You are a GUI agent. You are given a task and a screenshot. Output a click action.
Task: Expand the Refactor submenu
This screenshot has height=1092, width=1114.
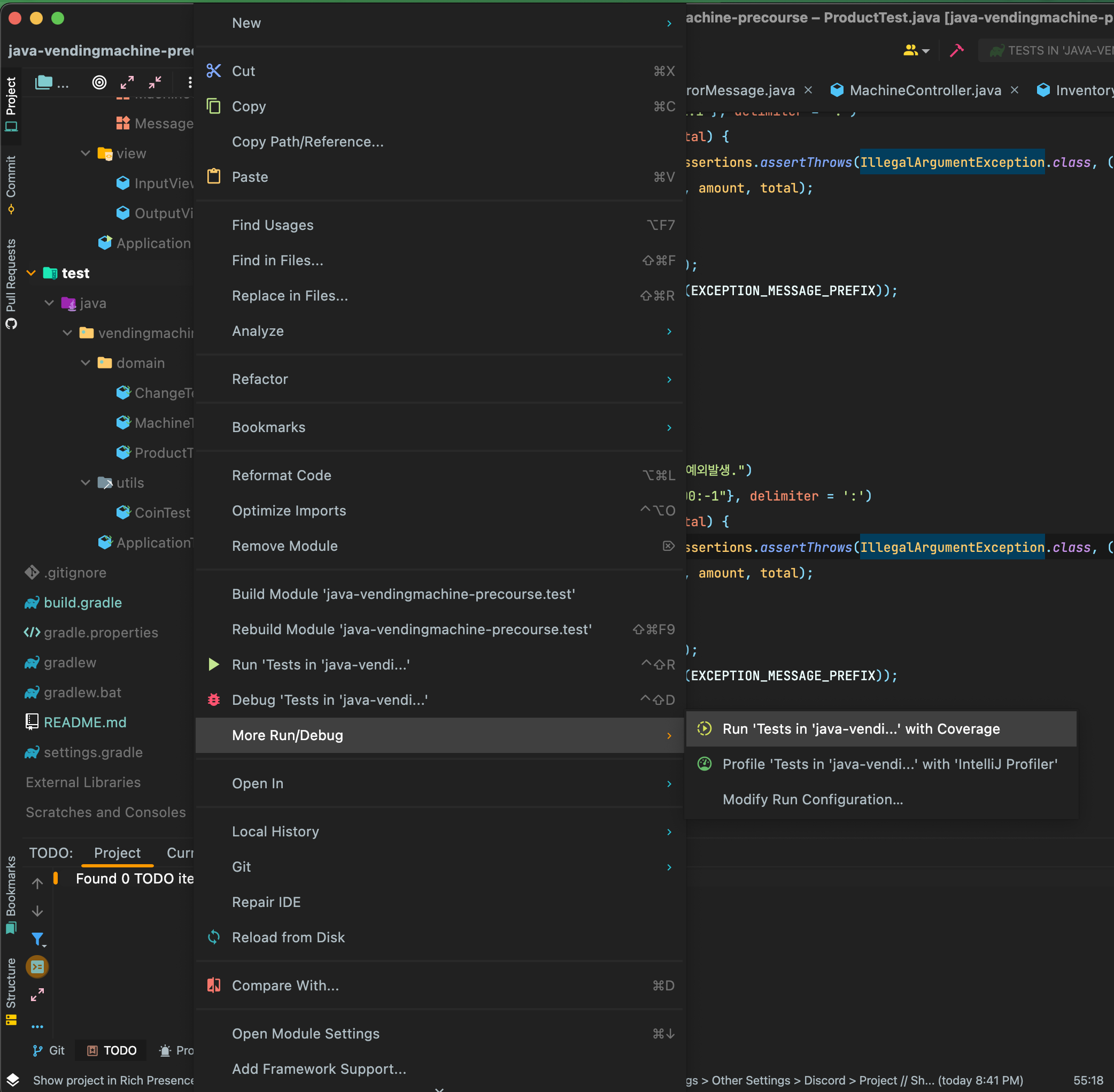(439, 379)
